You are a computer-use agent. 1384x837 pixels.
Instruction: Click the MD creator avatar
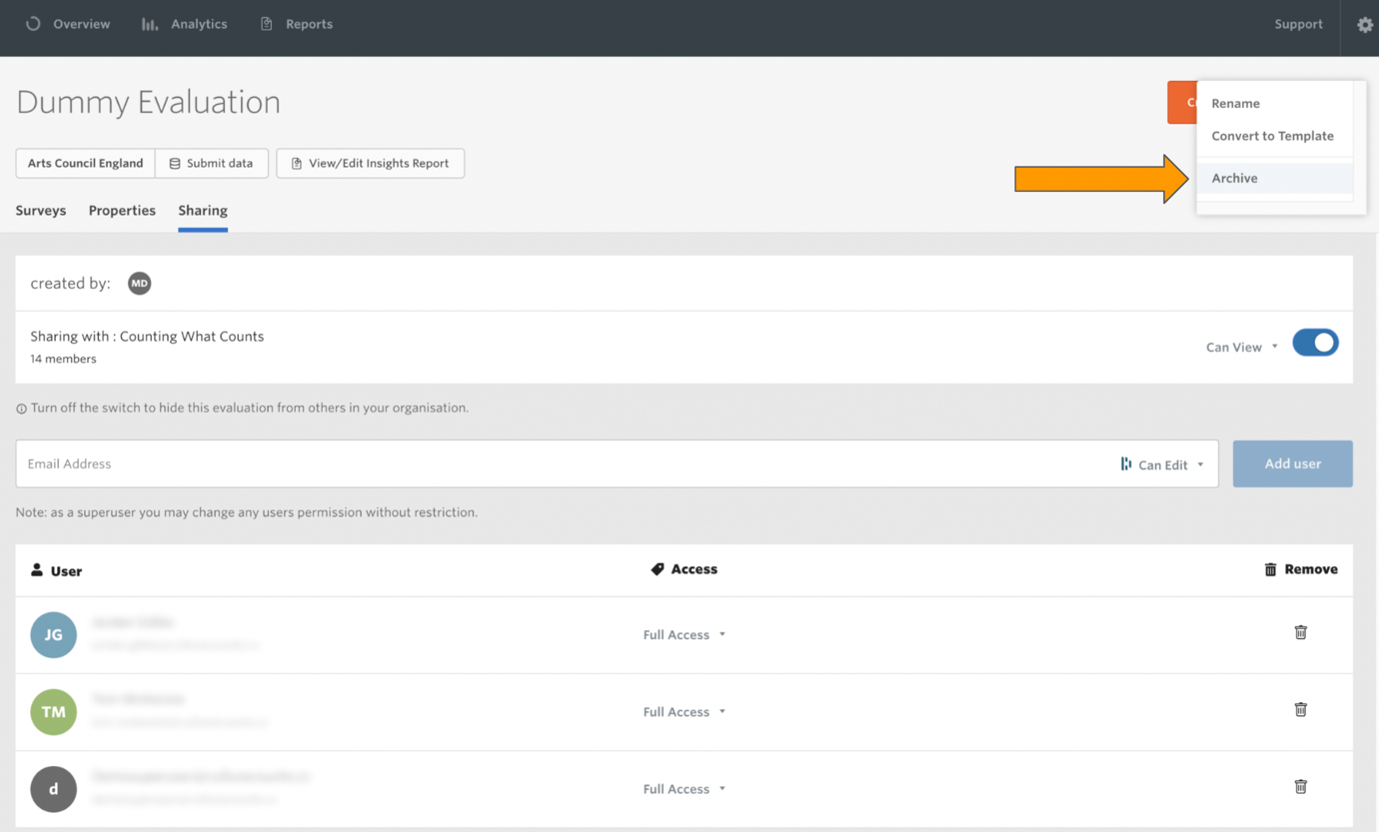point(140,285)
